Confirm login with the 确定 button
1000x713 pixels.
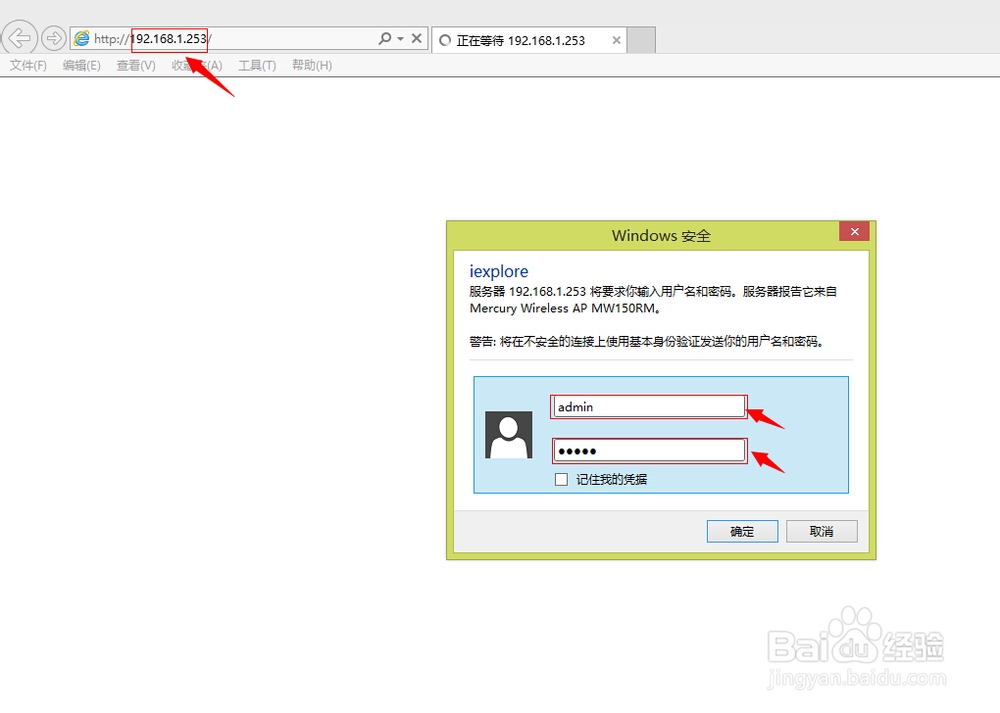[742, 531]
